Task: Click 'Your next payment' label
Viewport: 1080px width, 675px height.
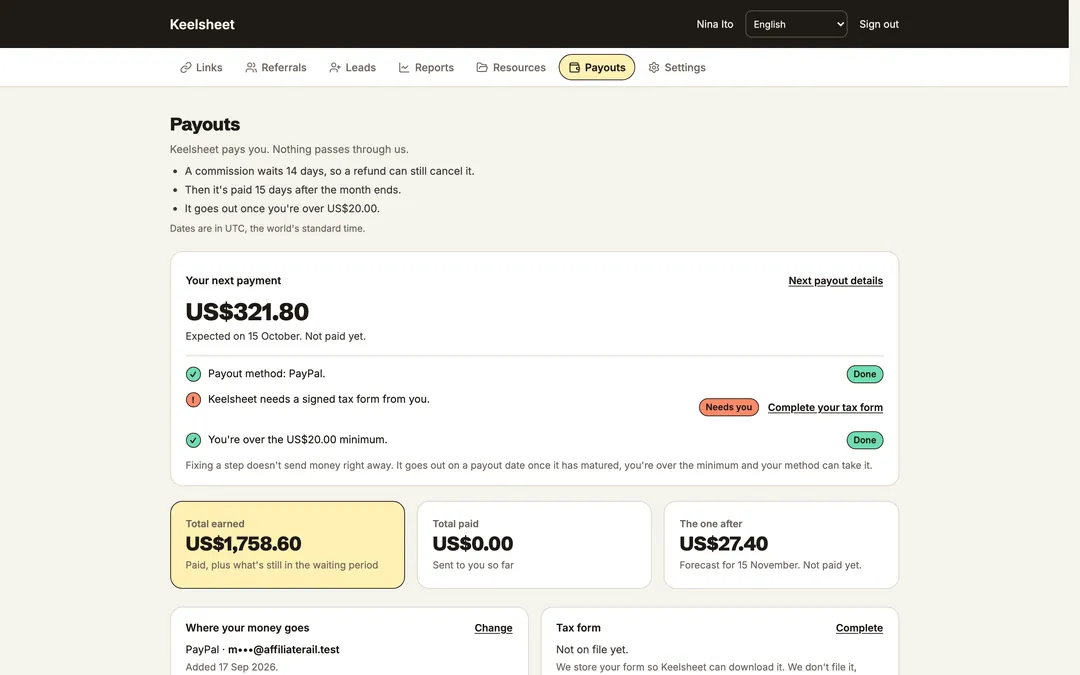Action: point(233,280)
